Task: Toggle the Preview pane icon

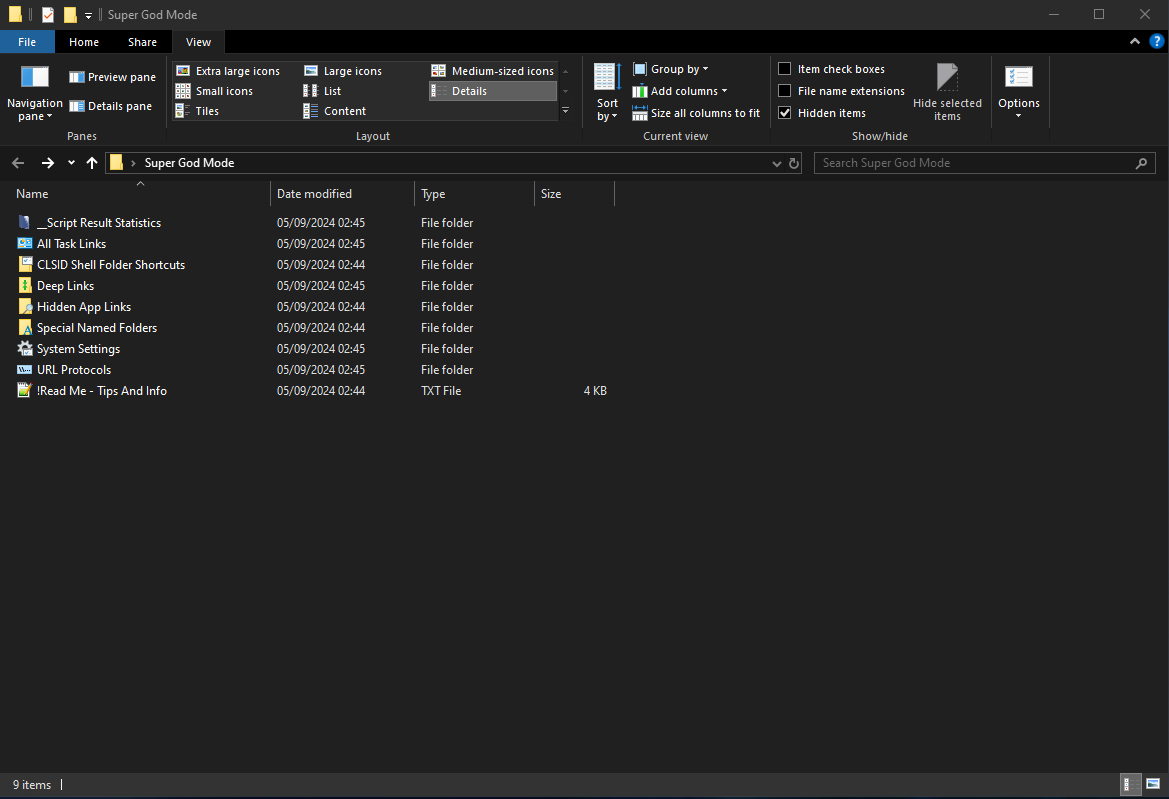Action: pyautogui.click(x=77, y=77)
